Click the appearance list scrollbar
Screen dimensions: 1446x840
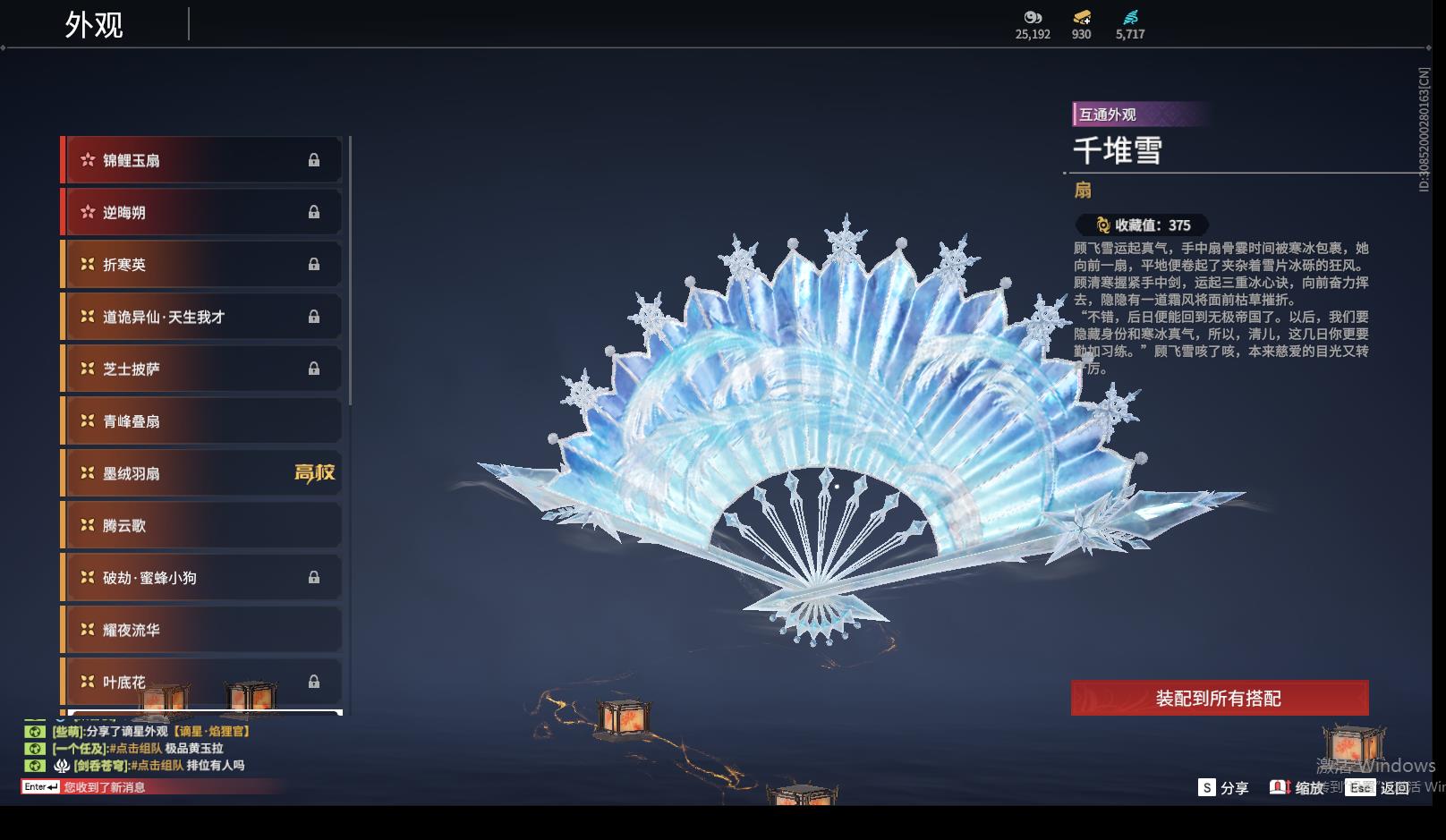349,270
